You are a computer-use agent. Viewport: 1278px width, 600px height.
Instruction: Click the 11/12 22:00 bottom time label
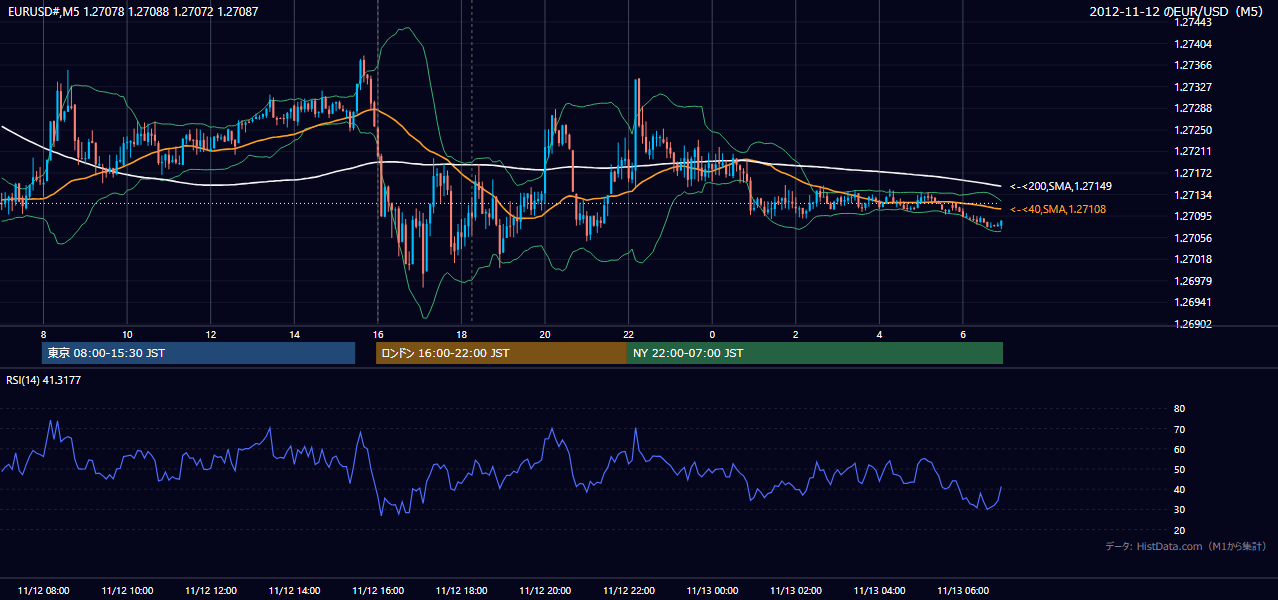(x=628, y=591)
